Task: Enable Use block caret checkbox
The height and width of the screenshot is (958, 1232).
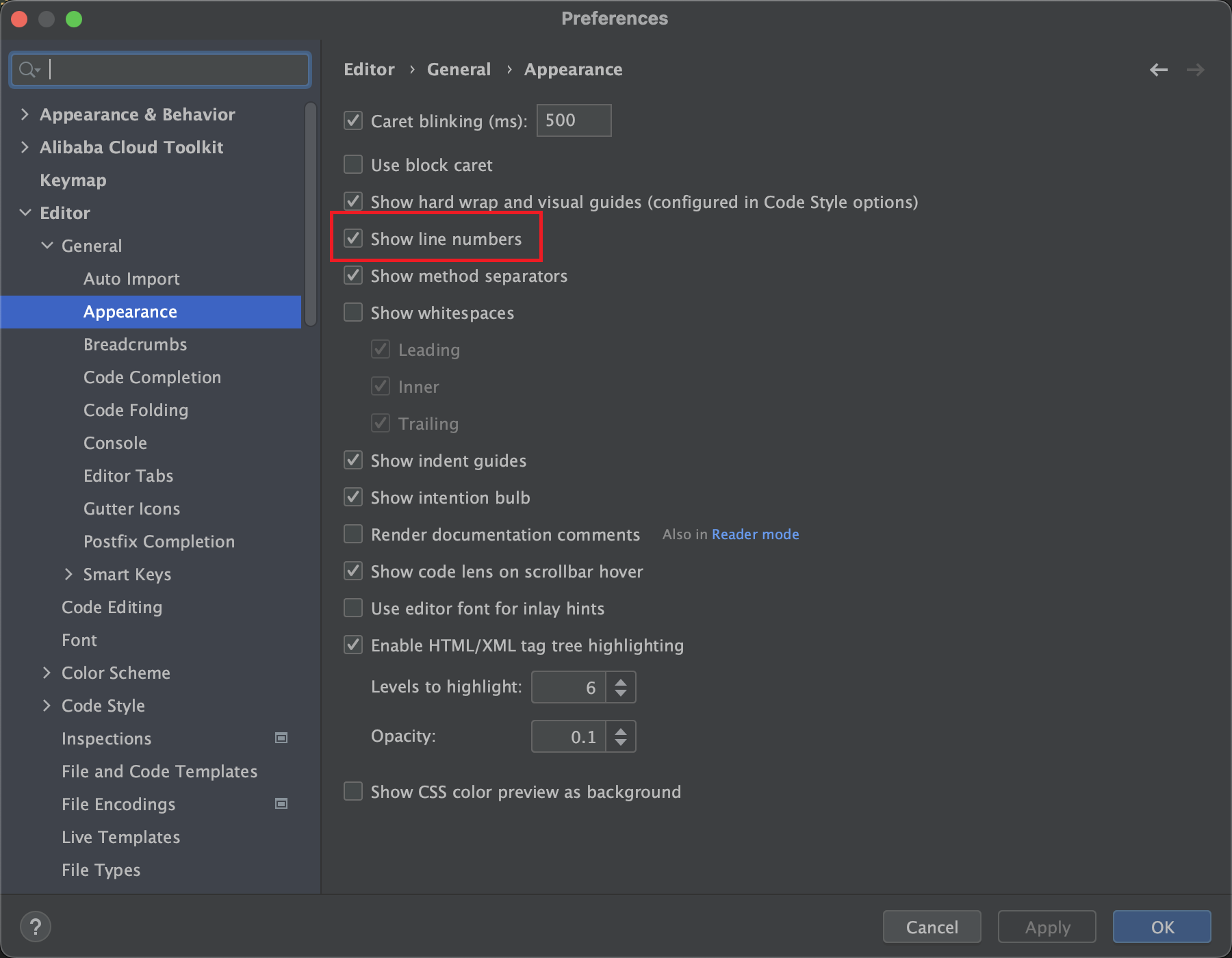Action: [353, 164]
